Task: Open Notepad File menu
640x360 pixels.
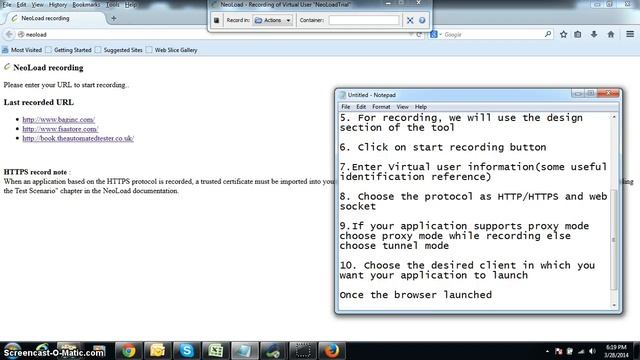Action: click(346, 107)
